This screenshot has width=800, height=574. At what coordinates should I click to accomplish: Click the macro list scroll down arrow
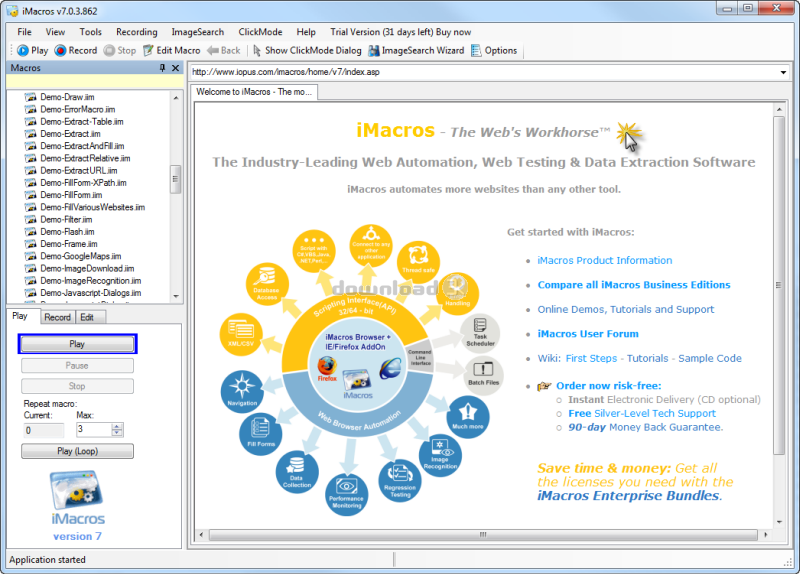pyautogui.click(x=176, y=296)
